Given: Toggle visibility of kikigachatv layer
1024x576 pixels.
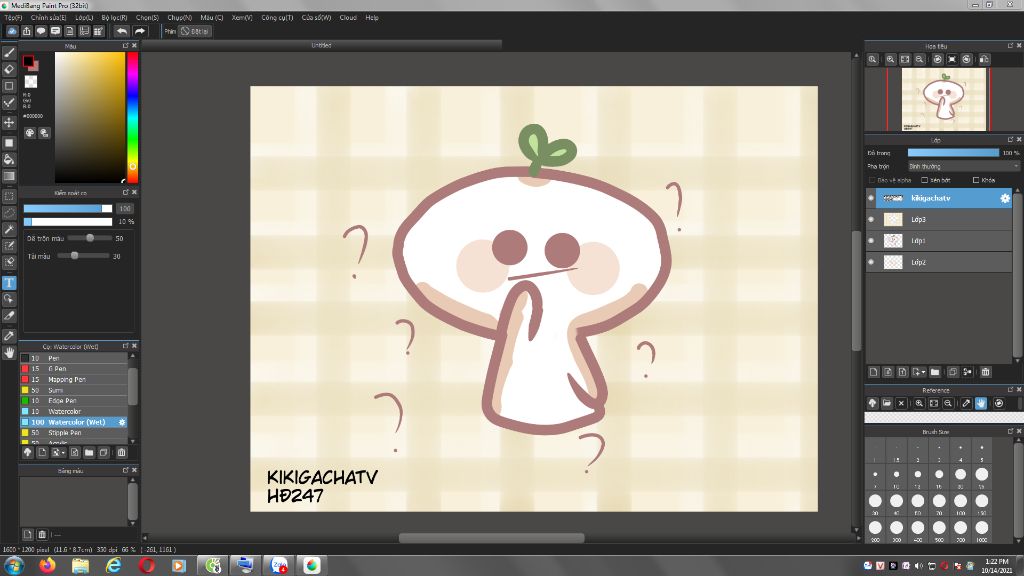Looking at the screenshot, I should (871, 198).
